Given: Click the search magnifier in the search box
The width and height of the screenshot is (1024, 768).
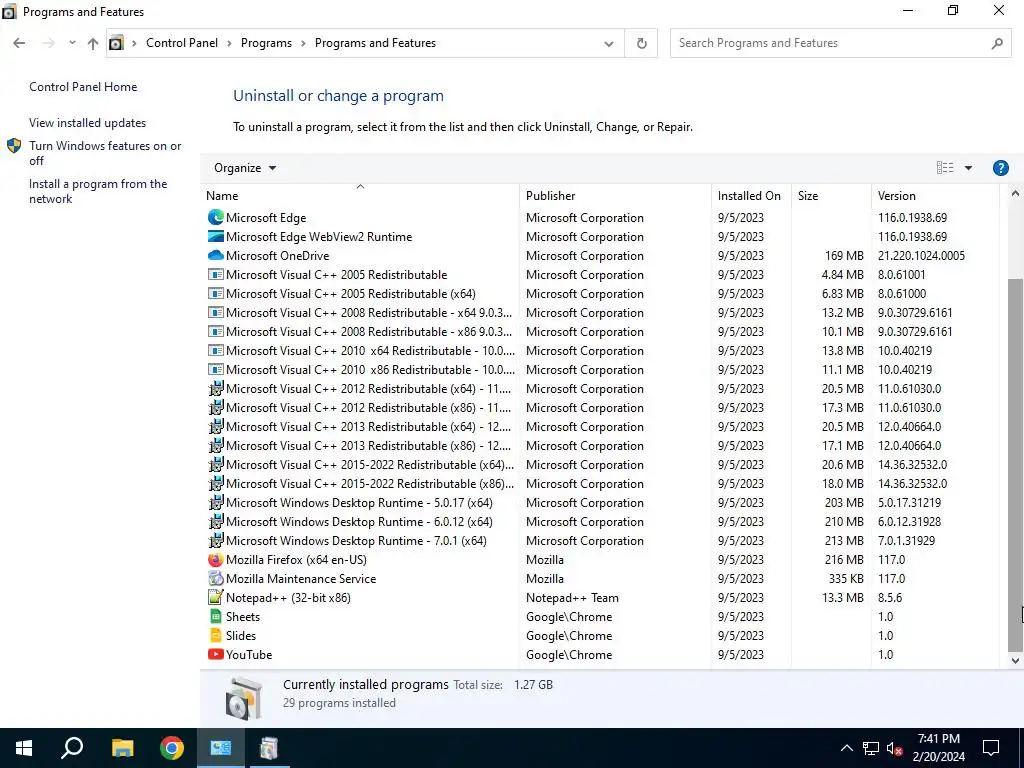Looking at the screenshot, I should pyautogui.click(x=997, y=43).
